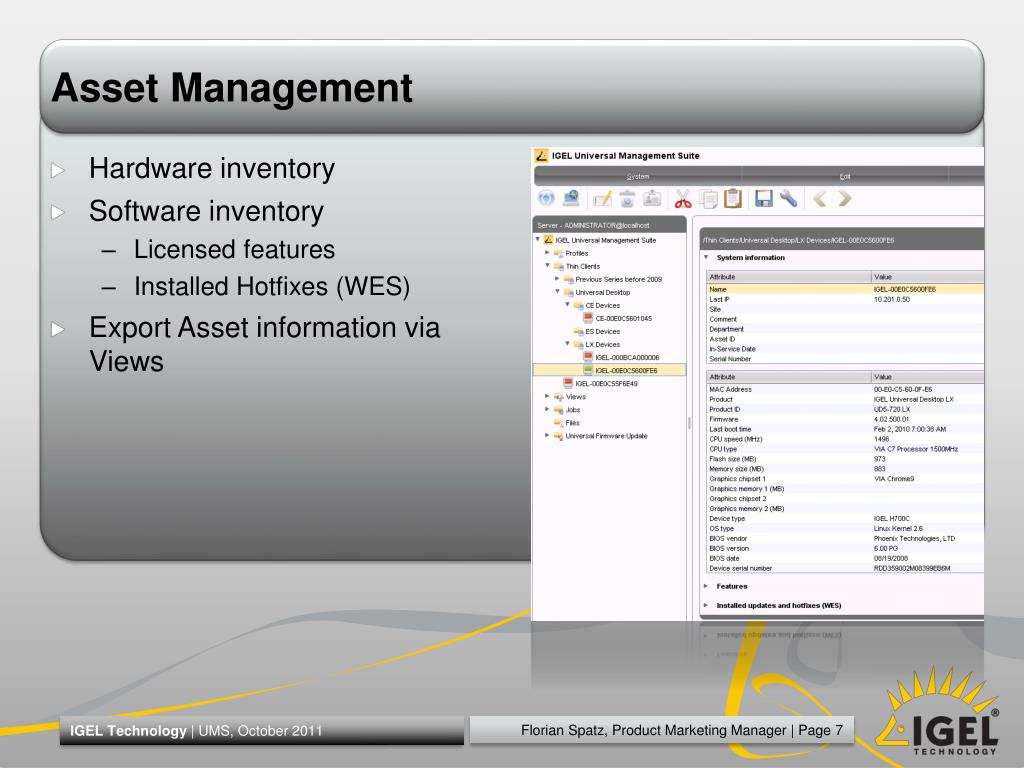
Task: Click the blue floppy disk Save icon
Action: tap(763, 199)
